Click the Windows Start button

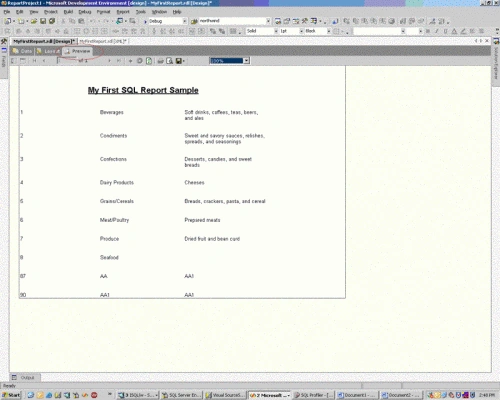(11, 395)
